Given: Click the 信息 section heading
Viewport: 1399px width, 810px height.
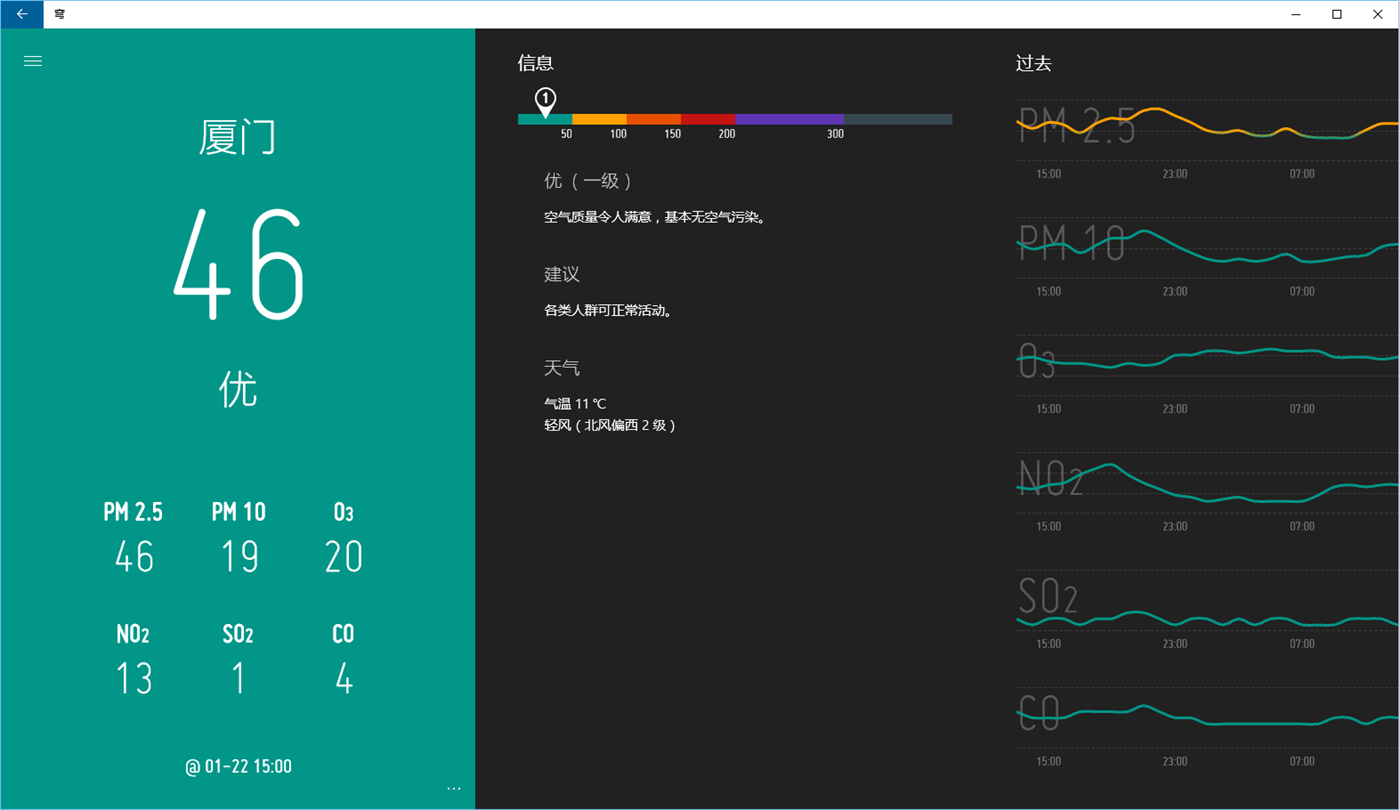Looking at the screenshot, I should [536, 63].
